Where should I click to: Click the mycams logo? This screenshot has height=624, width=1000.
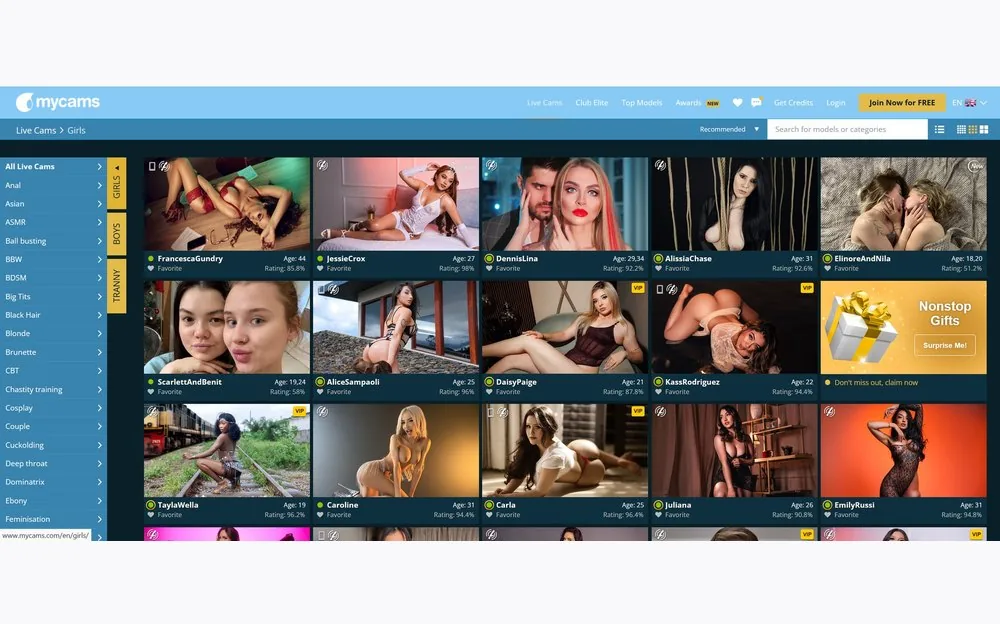(x=58, y=102)
